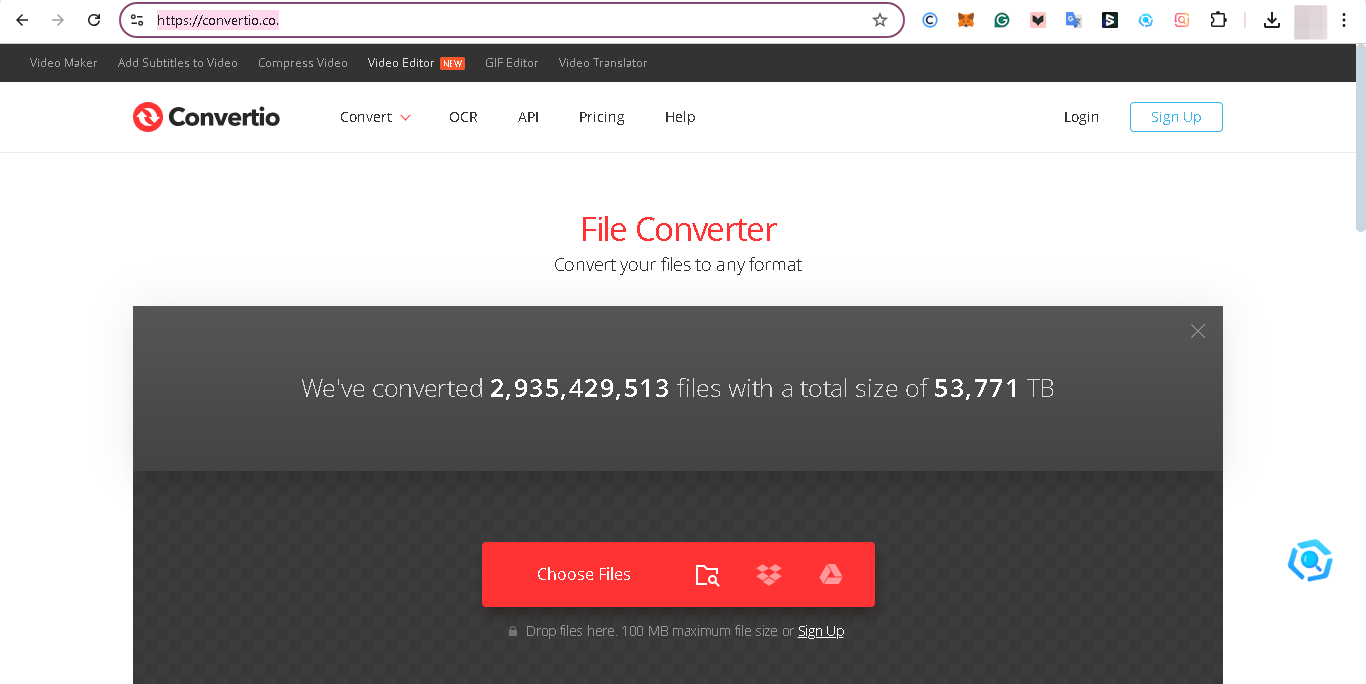Click the Google Drive upload icon

tap(830, 574)
